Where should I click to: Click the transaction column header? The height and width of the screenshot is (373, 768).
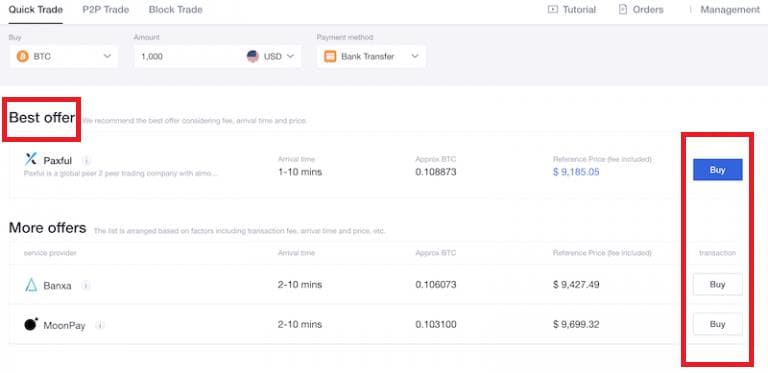click(718, 253)
